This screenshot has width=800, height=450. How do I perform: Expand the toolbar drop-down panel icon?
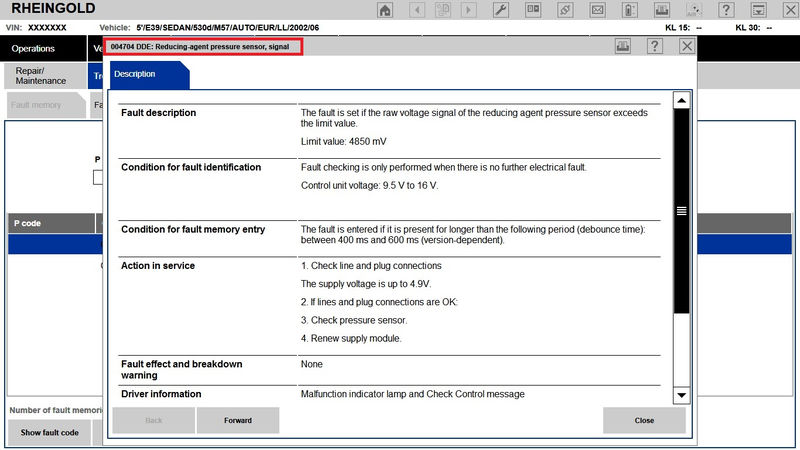click(x=759, y=10)
